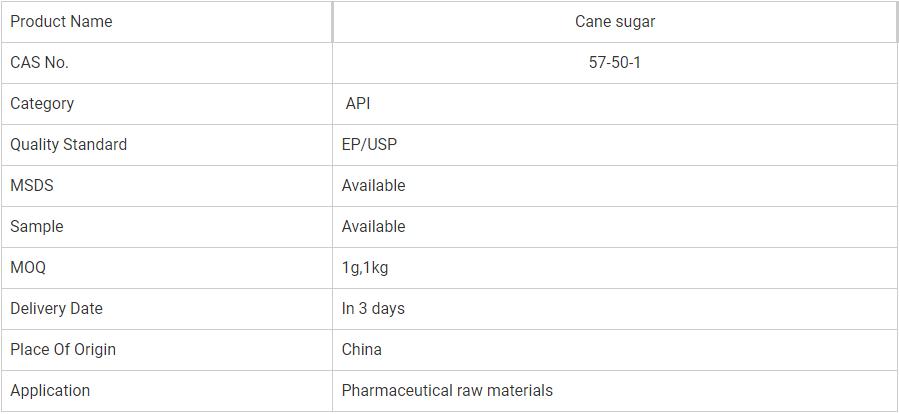The height and width of the screenshot is (414, 899).
Task: Click the 'Quality Standard' label
Action: point(68,144)
